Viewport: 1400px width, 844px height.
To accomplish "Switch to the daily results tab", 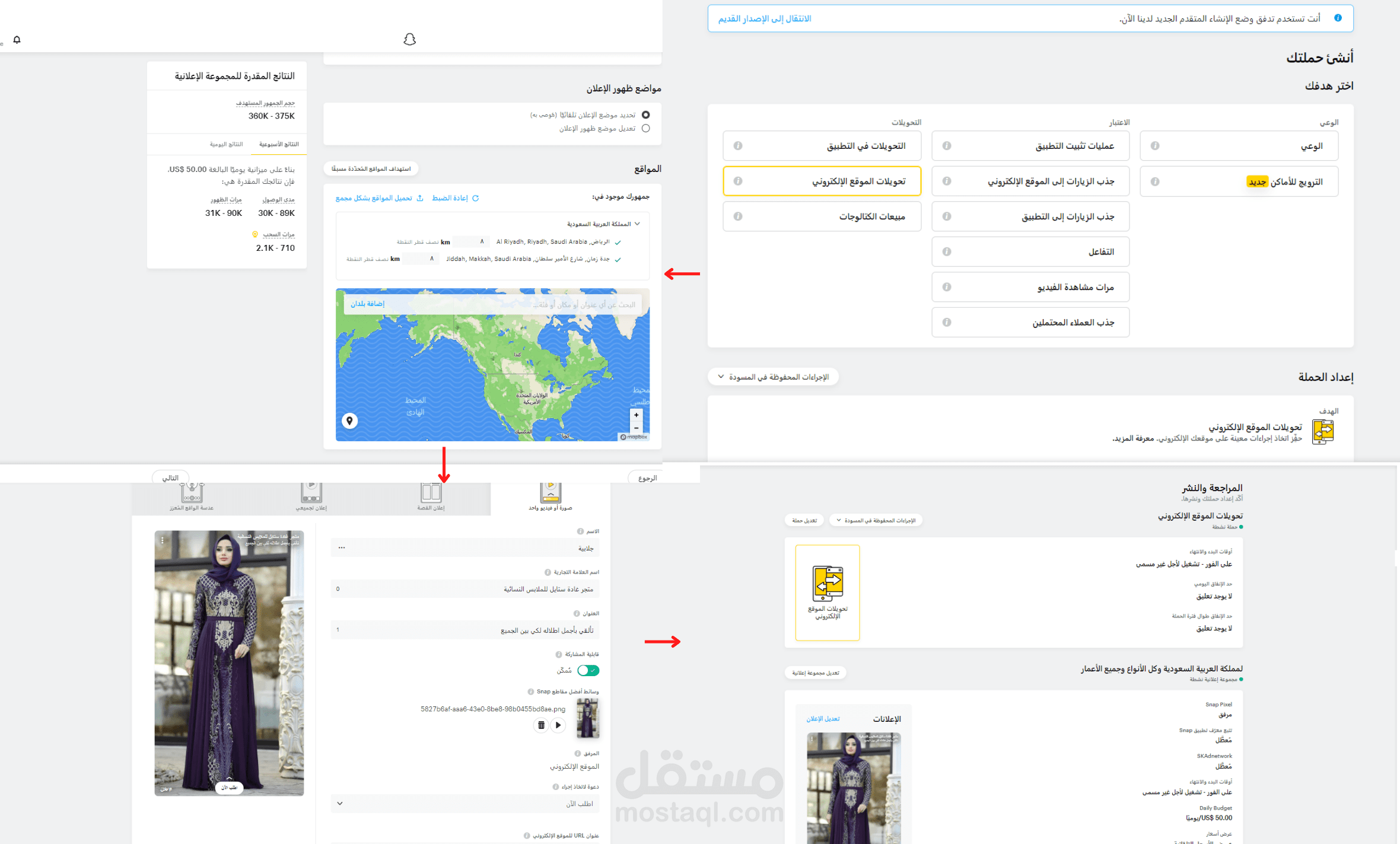I will point(226,144).
